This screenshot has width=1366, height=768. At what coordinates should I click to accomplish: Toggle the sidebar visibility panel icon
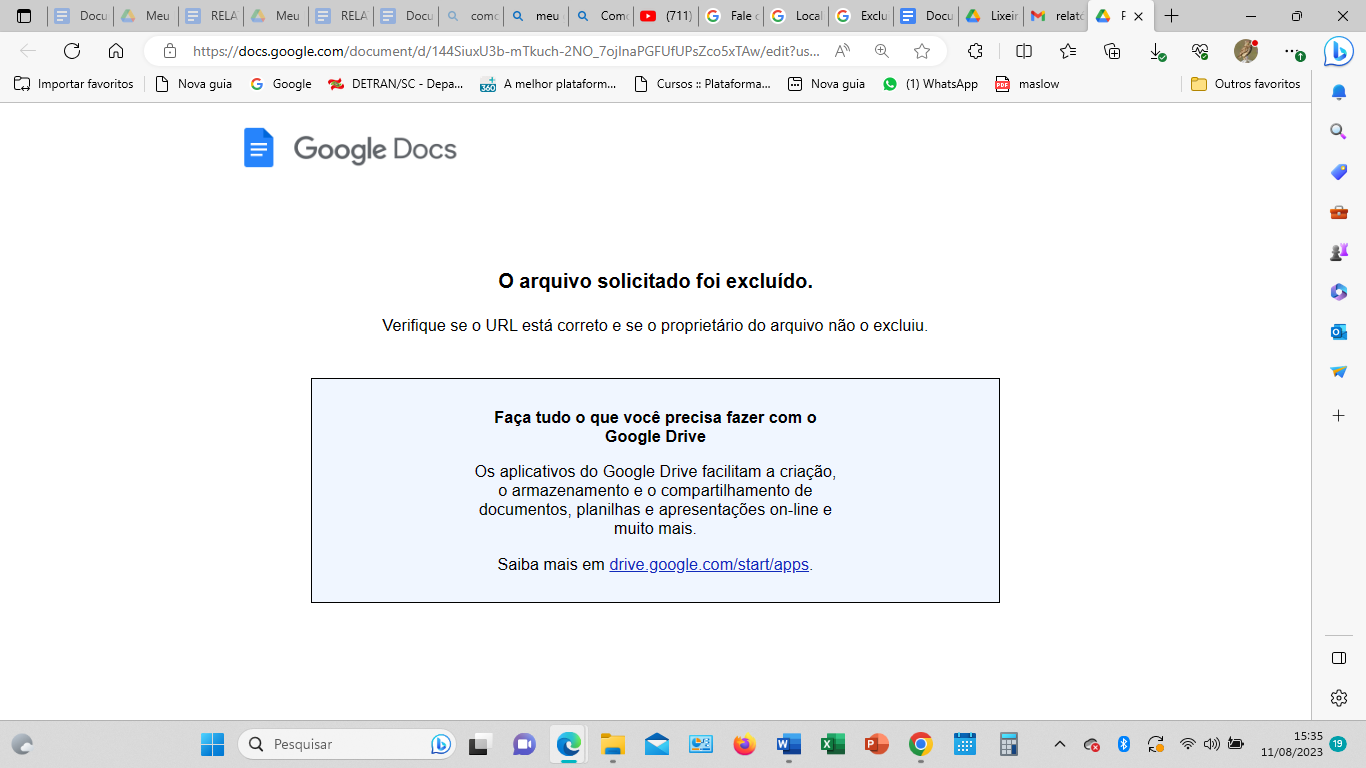click(1338, 658)
